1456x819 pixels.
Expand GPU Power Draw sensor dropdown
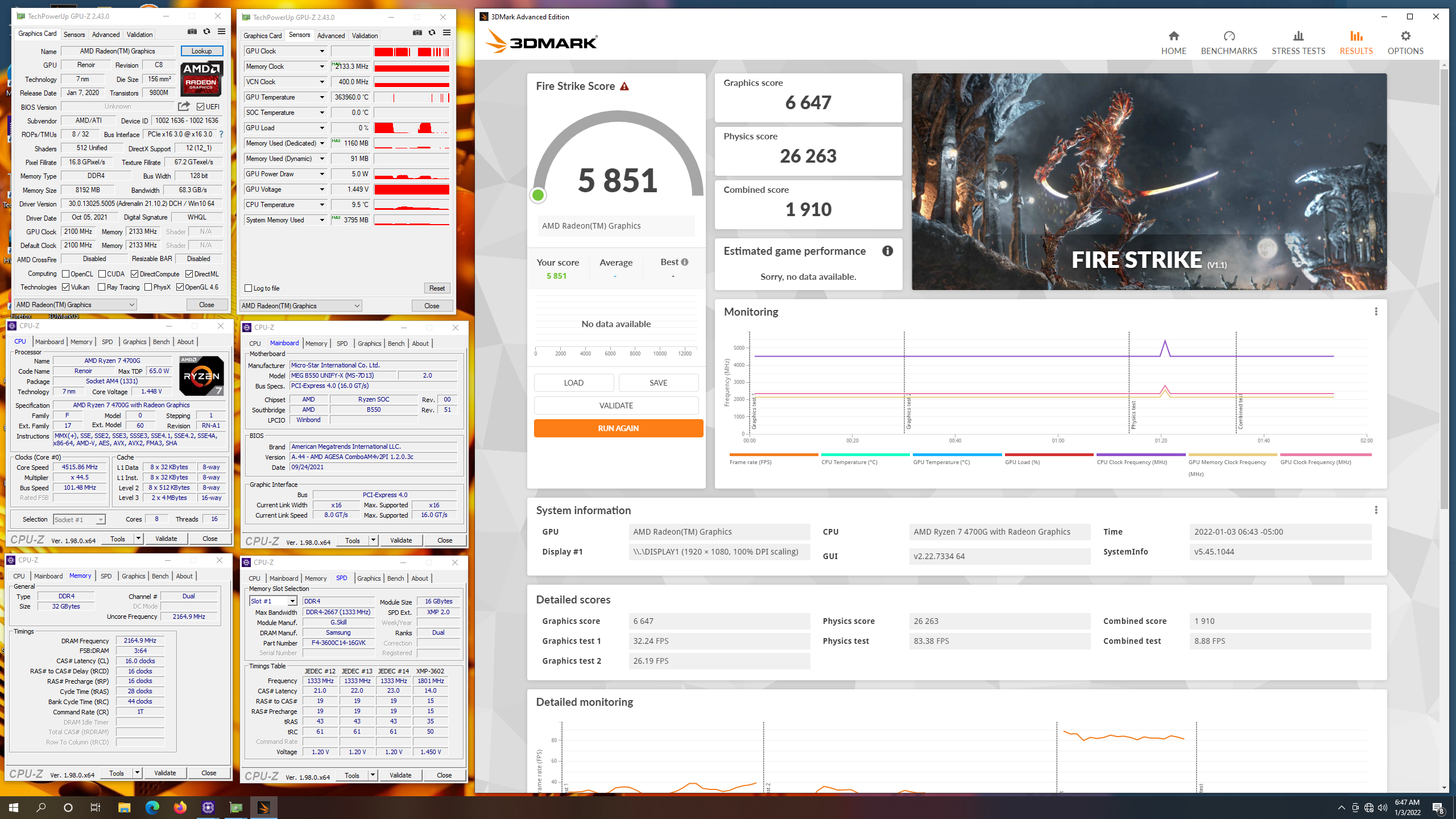pyautogui.click(x=322, y=174)
